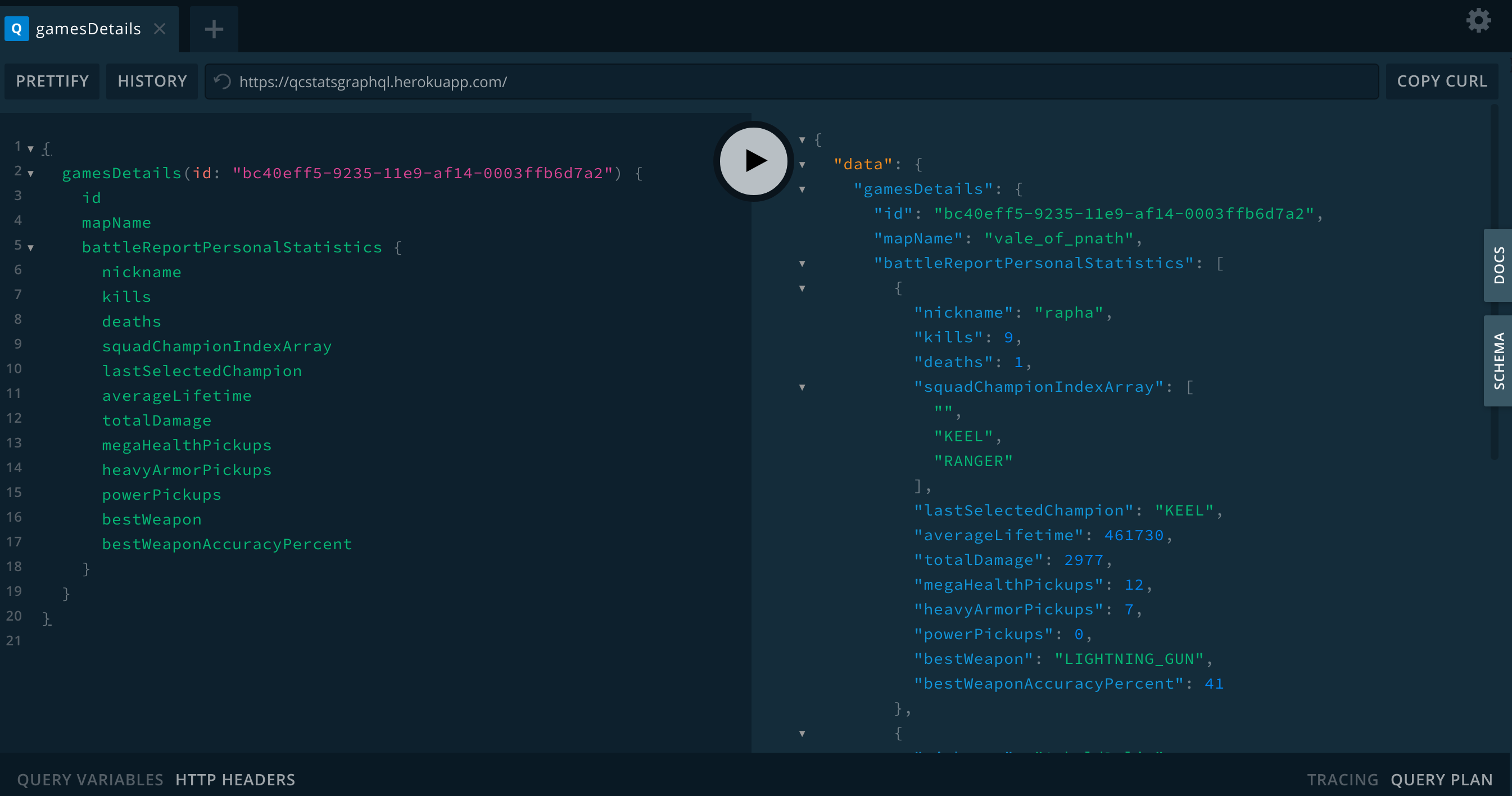This screenshot has height=796, width=1512.
Task: Fold gamesDetails block at editor line 2
Action: click(30, 173)
